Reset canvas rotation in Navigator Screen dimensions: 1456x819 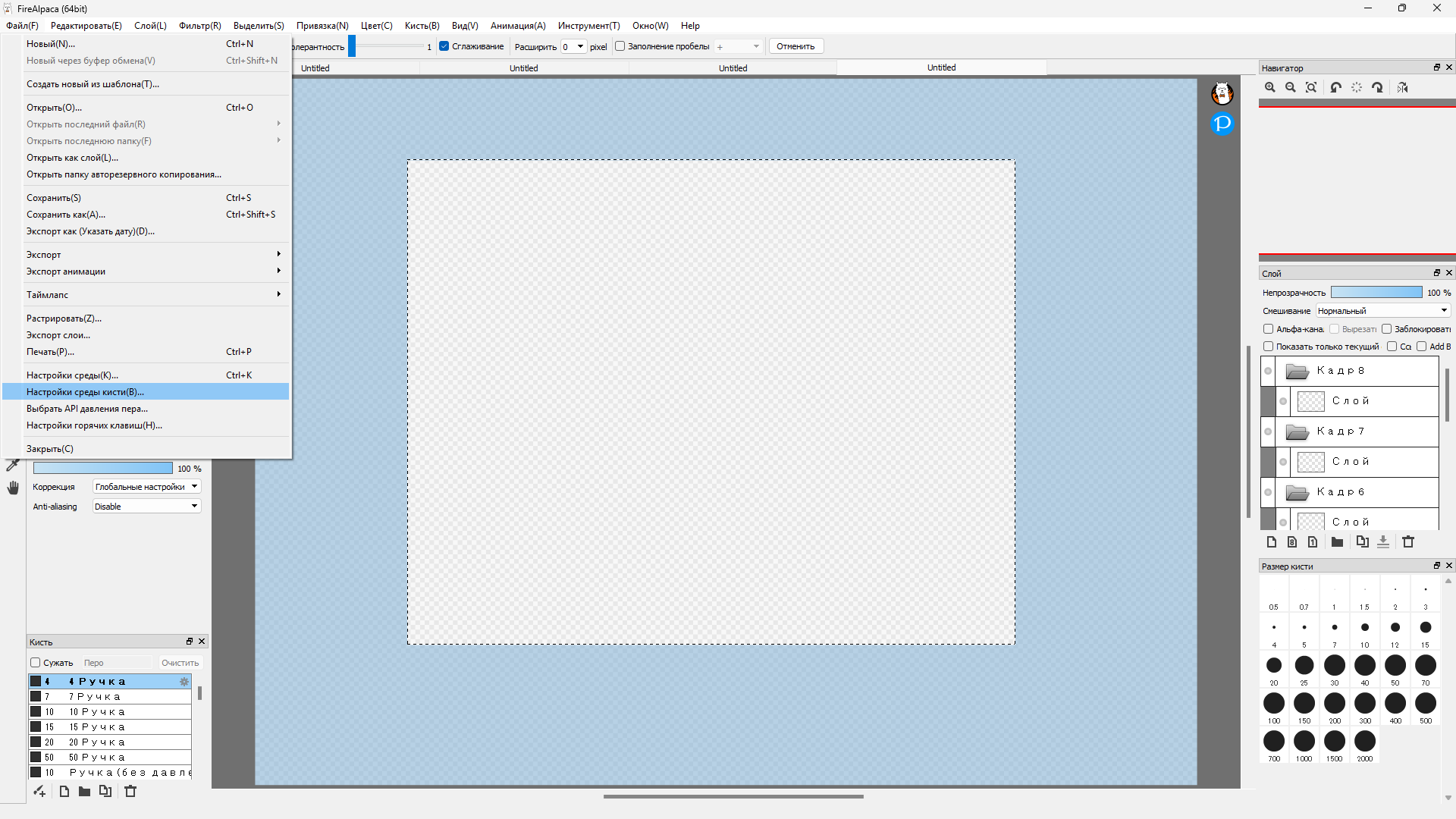(1357, 88)
